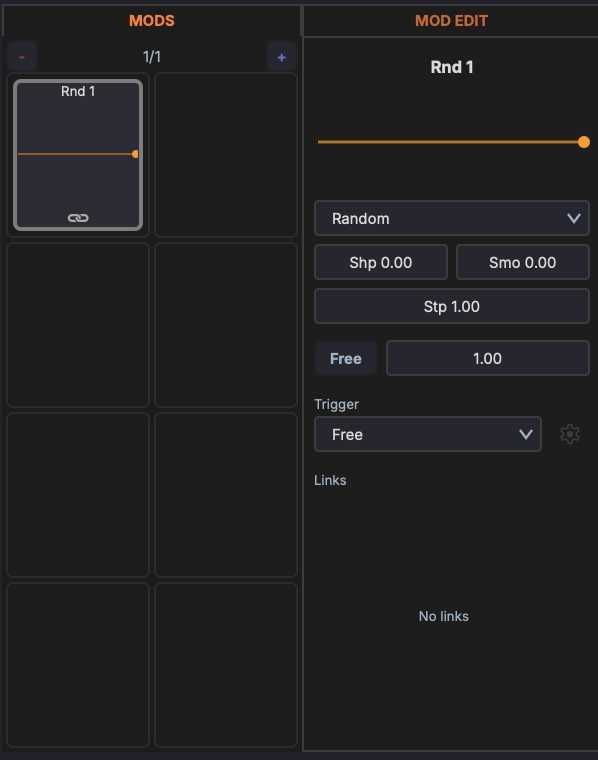Switch to the MOD EDIT tab
Image resolution: width=598 pixels, height=760 pixels.
tap(451, 20)
